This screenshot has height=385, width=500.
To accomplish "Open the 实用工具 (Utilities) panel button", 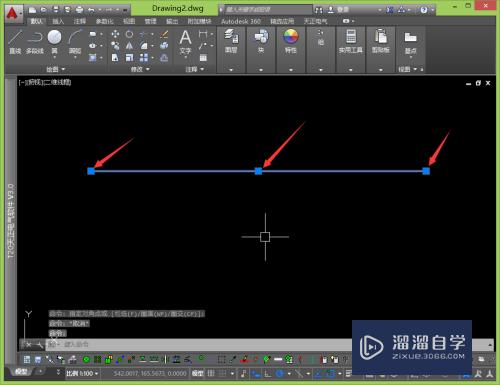I will coord(351,42).
